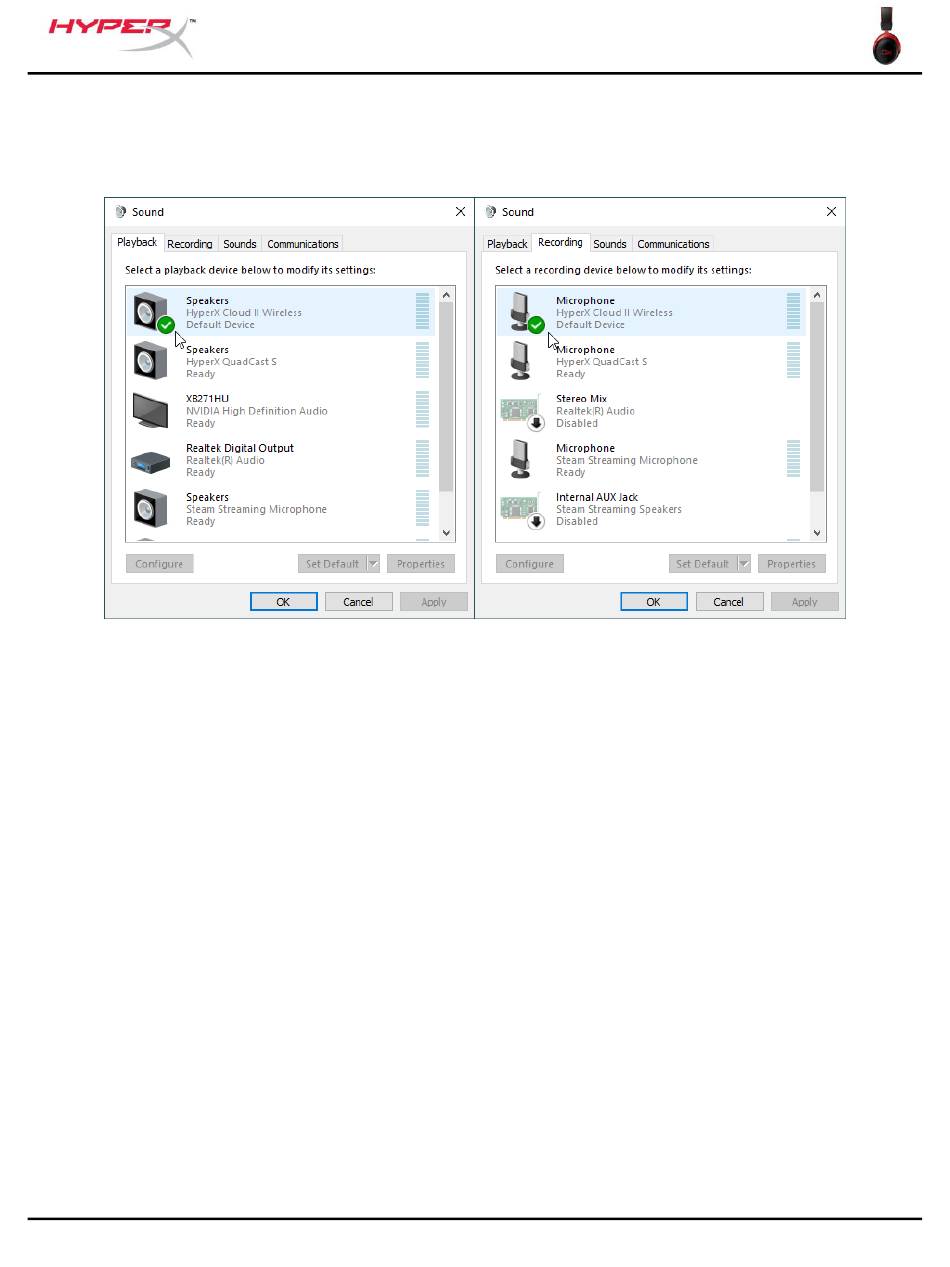Close the Recording Sound window
This screenshot has height=1267, width=950.
[831, 212]
